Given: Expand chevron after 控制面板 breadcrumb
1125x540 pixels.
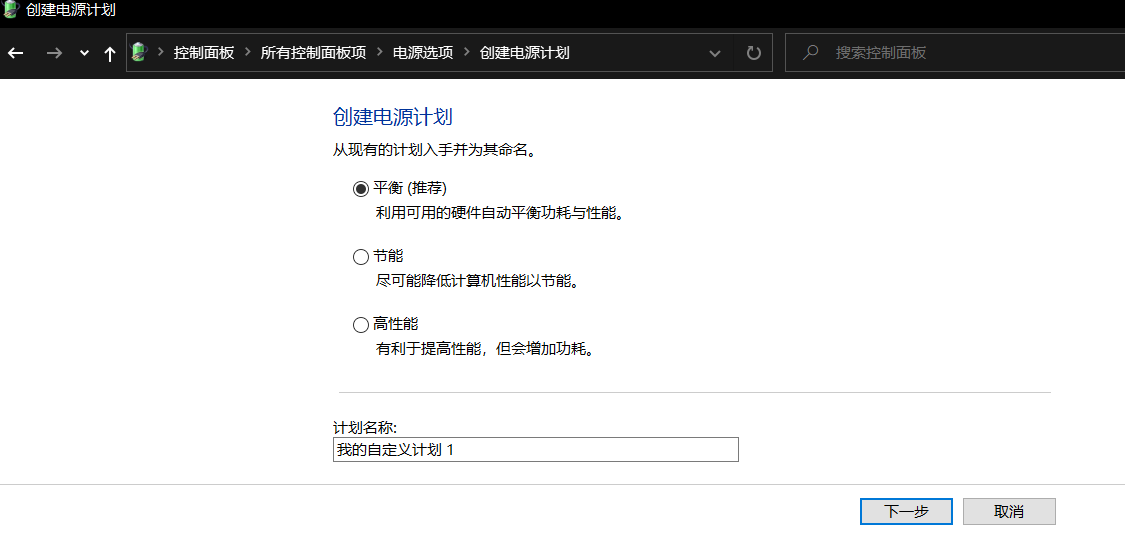Looking at the screenshot, I should point(248,52).
